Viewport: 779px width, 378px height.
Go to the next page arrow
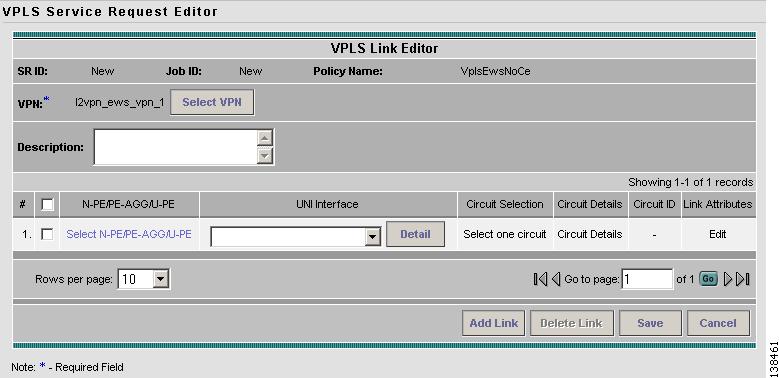click(728, 279)
